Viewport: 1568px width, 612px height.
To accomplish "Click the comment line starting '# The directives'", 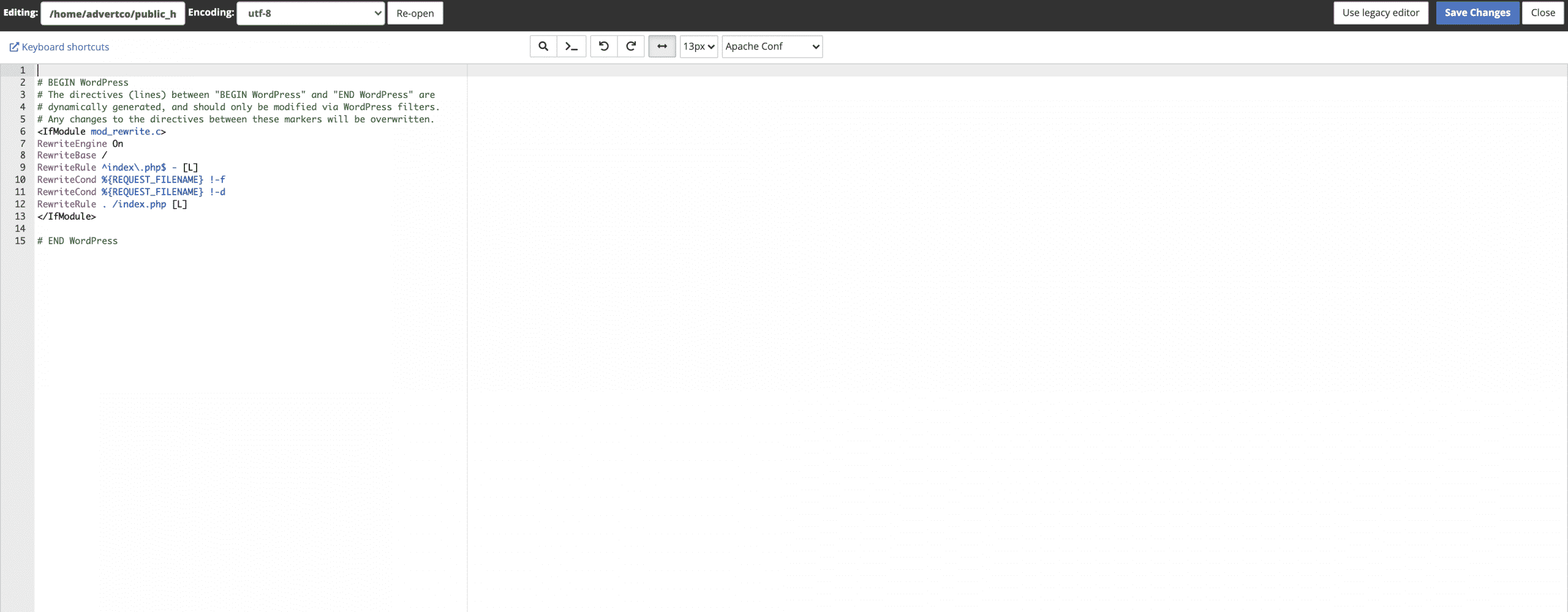I will 236,95.
